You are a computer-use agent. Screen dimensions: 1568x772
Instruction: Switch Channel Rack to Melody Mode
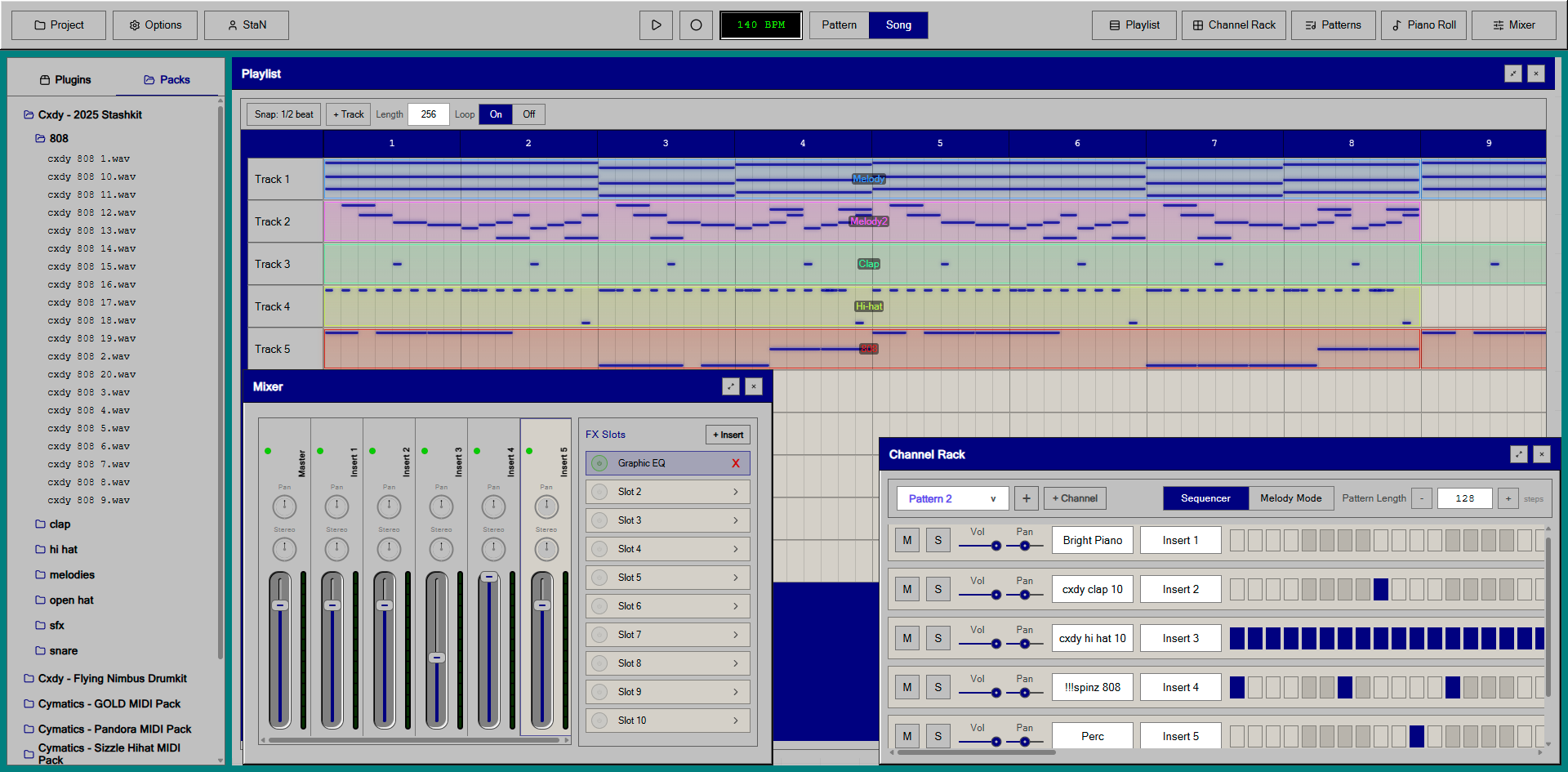pos(1290,498)
